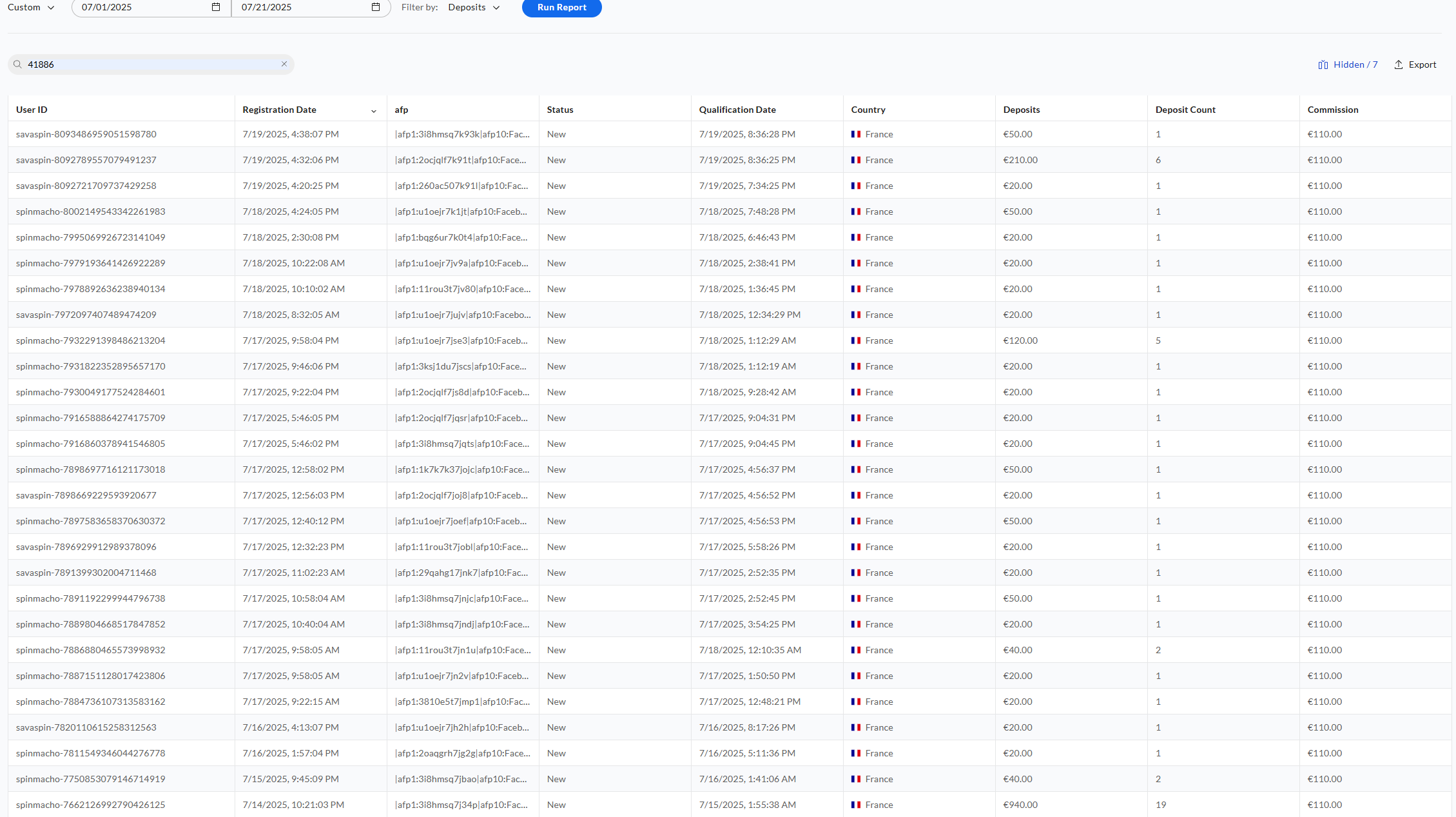Click the afp column header

coord(402,110)
